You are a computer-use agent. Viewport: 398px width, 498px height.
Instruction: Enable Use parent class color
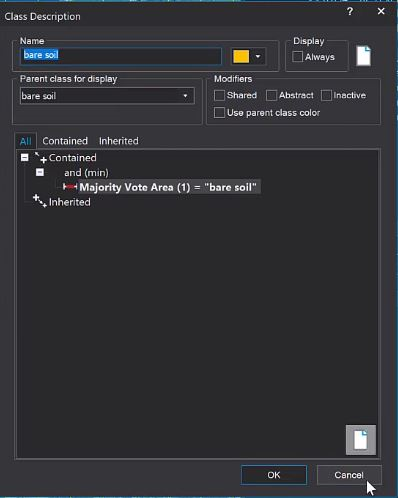pyautogui.click(x=219, y=113)
